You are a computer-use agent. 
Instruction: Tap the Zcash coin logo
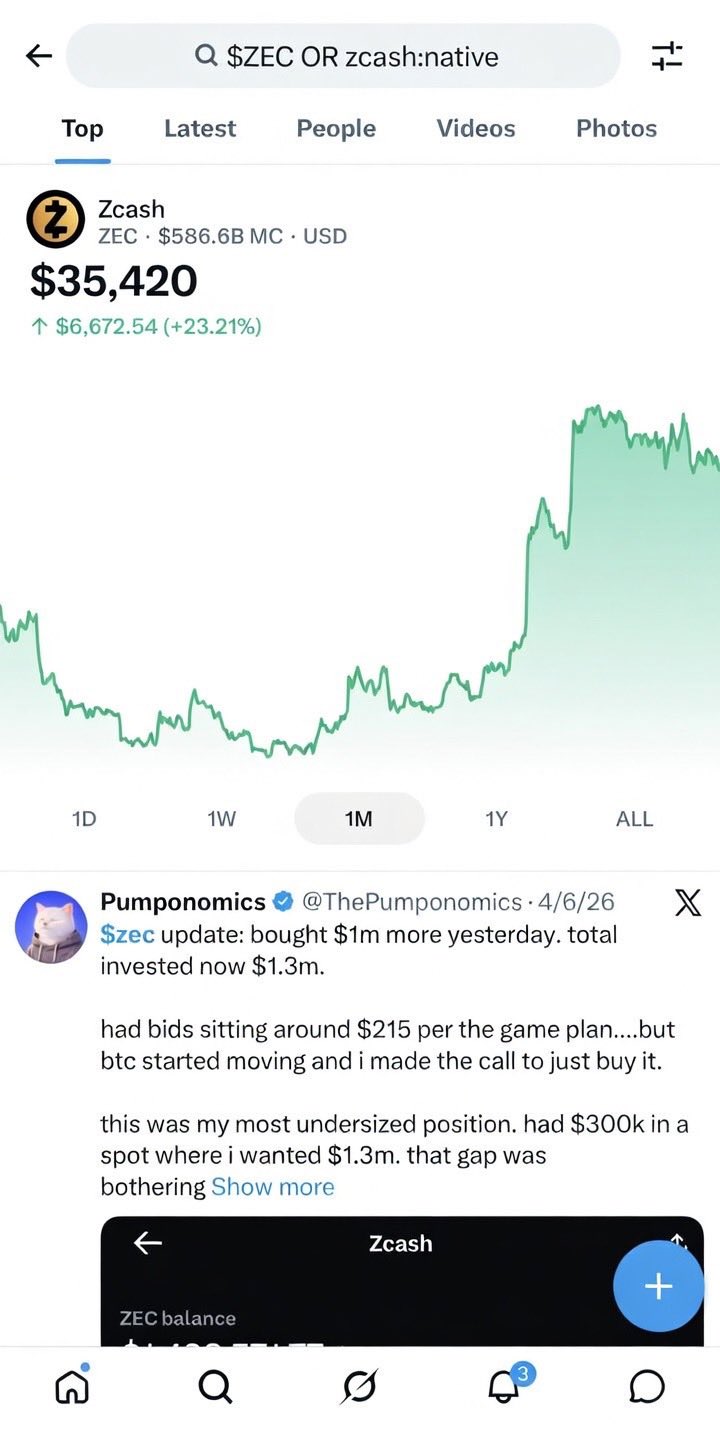55,219
